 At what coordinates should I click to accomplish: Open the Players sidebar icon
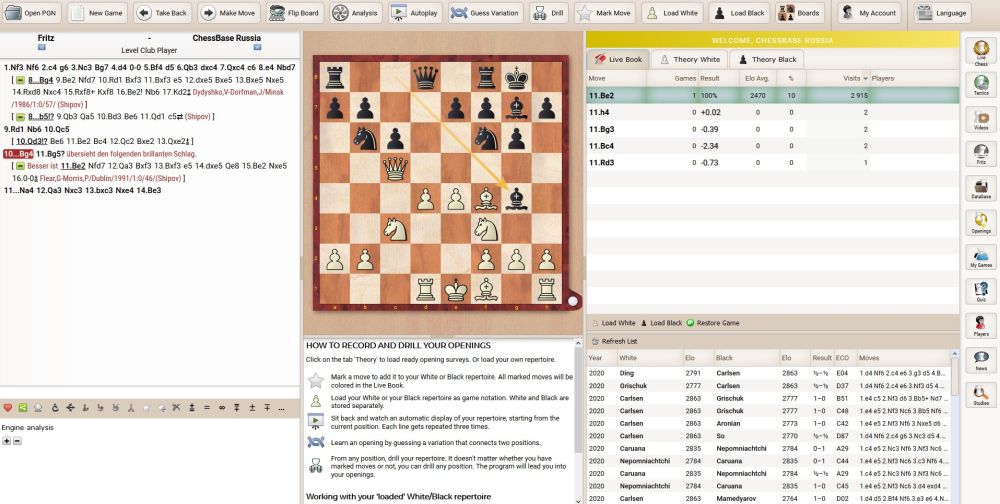coord(980,325)
